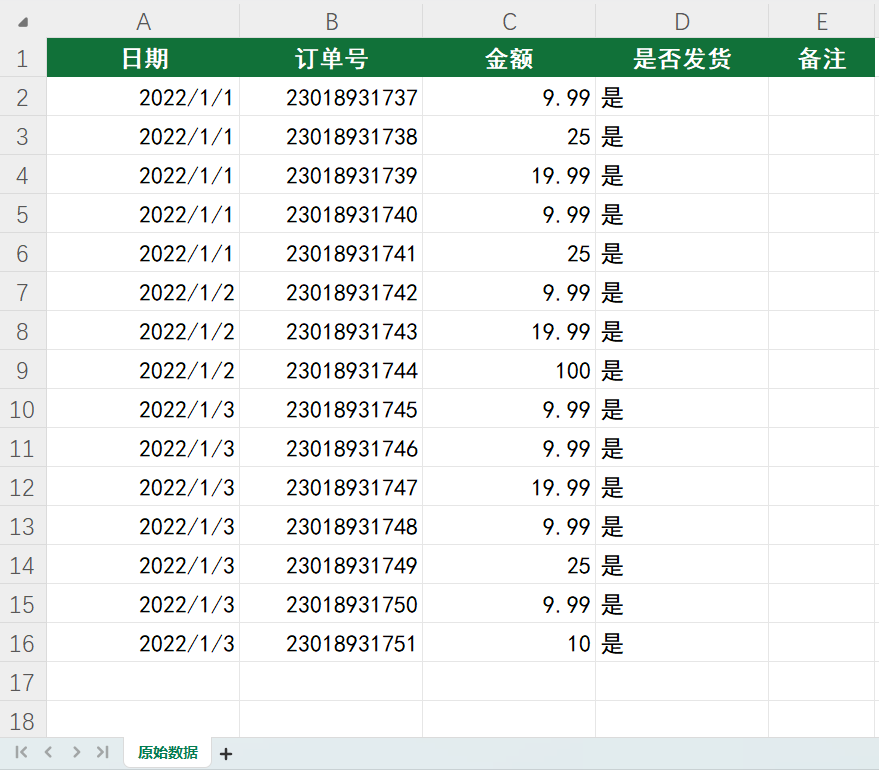The height and width of the screenshot is (770, 879).
Task: Select order number 23018931740 cell
Action: 331,214
